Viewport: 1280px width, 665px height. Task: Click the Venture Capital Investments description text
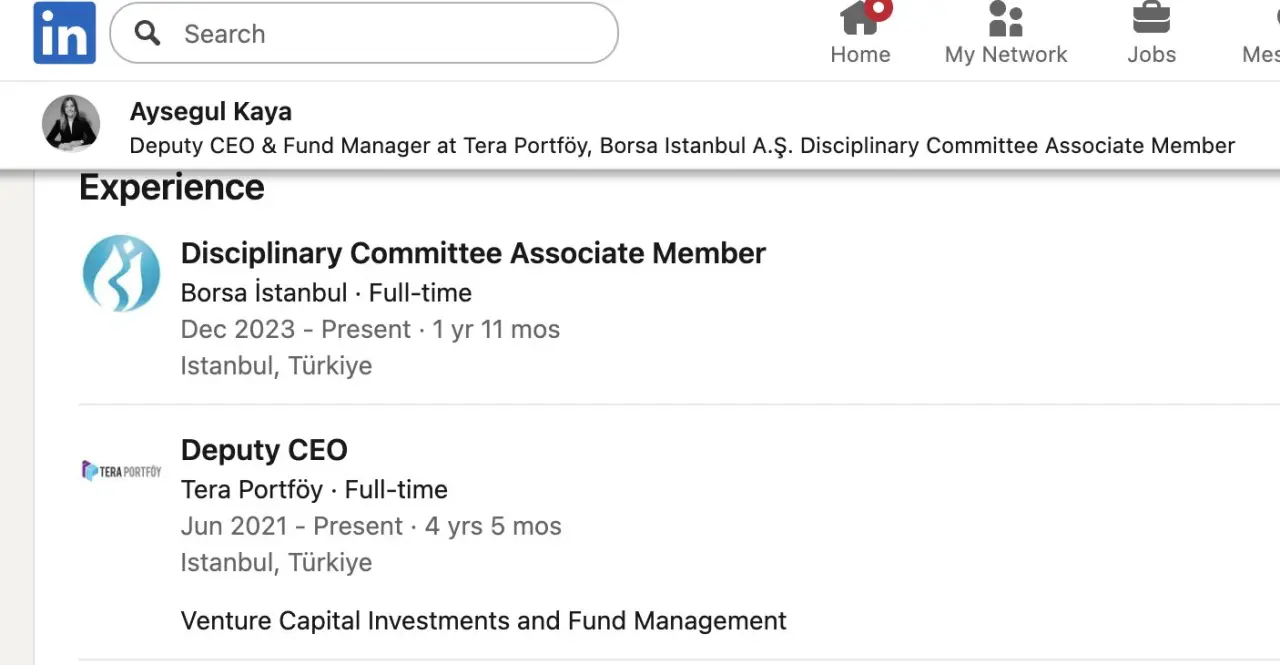[483, 621]
